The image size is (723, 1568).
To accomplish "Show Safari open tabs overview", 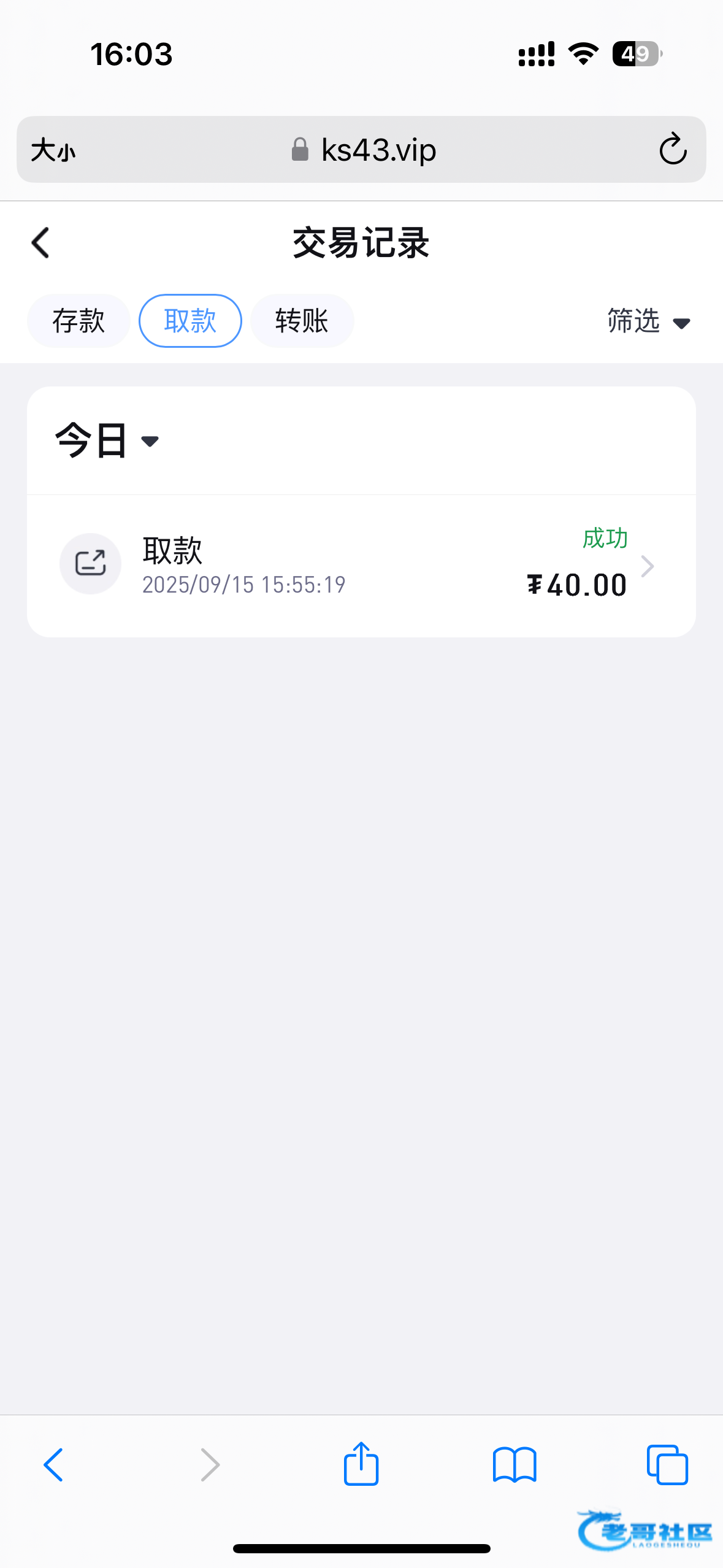I will [x=667, y=1465].
